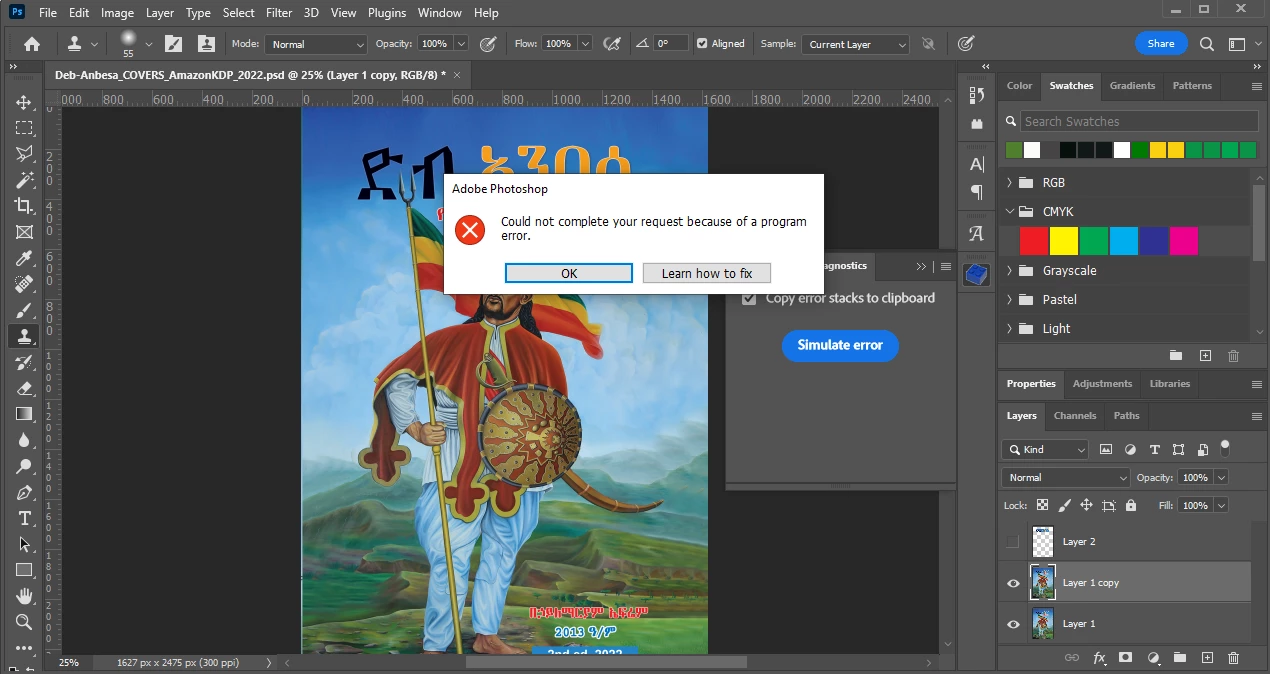Select the Brush tool
Viewport: 1270px width, 674px height.
click(24, 310)
